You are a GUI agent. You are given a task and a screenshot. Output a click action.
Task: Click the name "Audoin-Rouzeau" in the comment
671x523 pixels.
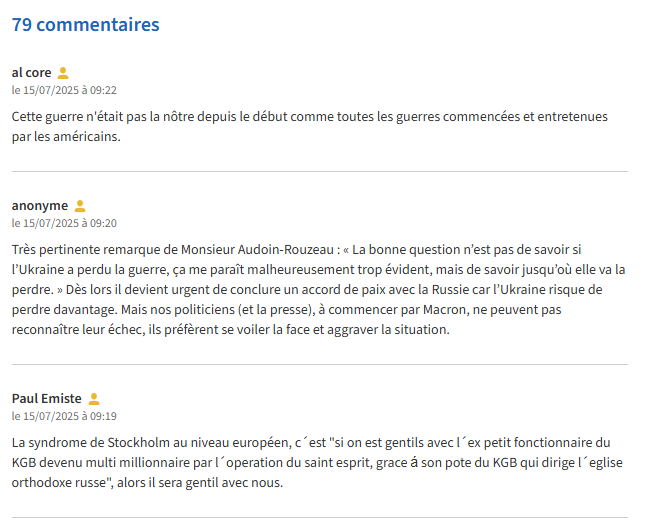tap(289, 249)
